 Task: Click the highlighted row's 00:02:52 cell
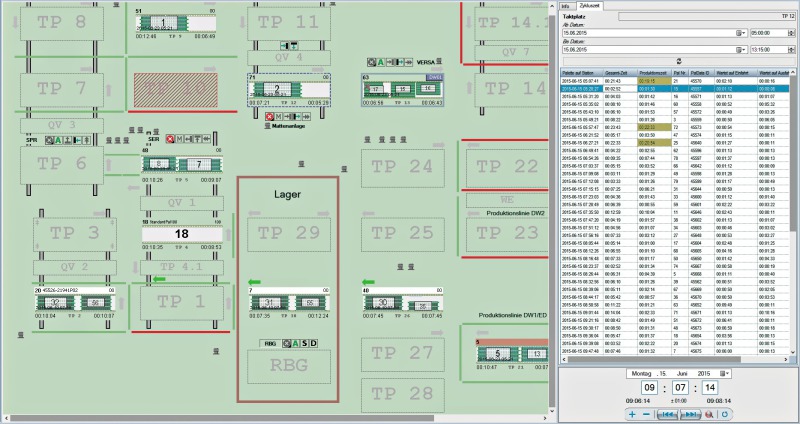pyautogui.click(x=620, y=88)
